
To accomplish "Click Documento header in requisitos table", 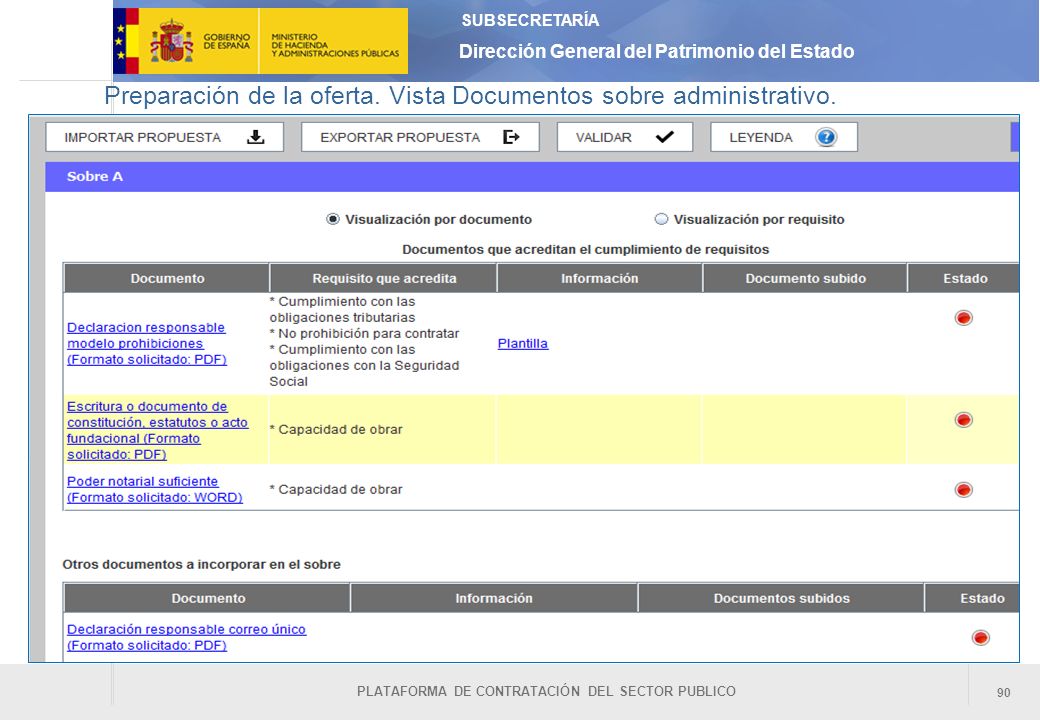I will [x=167, y=278].
